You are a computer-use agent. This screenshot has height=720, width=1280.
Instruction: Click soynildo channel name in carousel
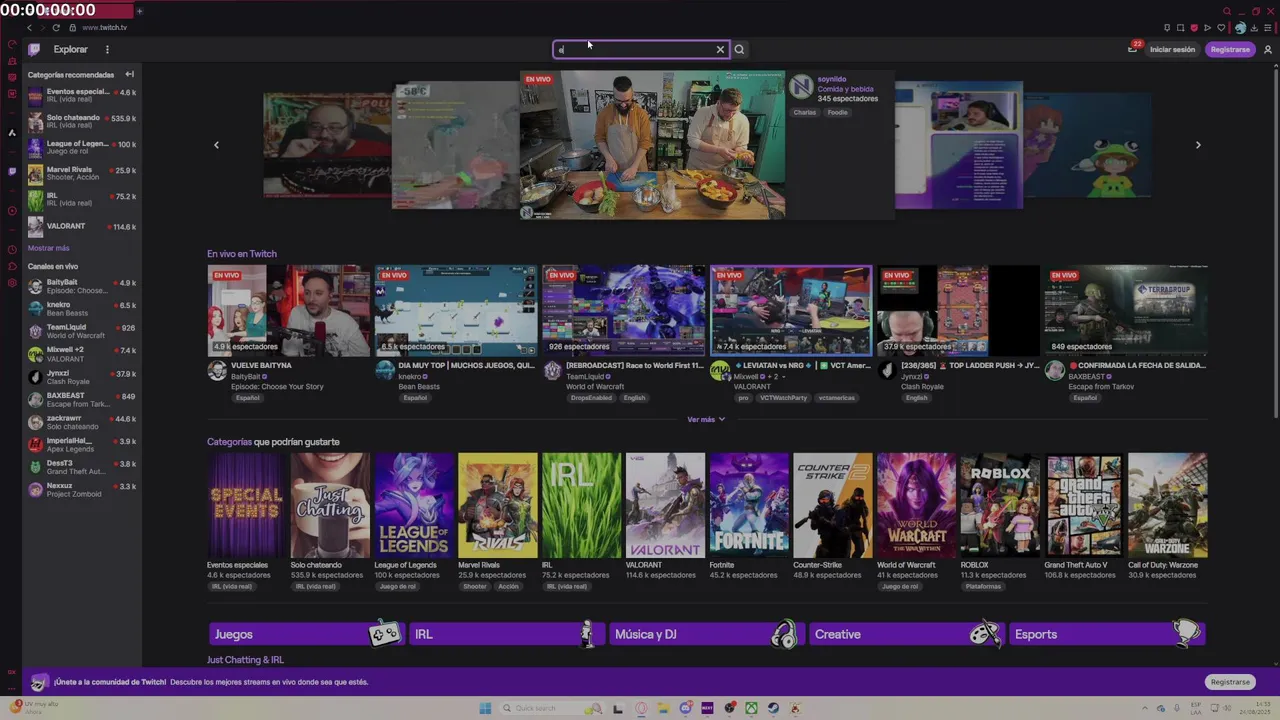(832, 79)
